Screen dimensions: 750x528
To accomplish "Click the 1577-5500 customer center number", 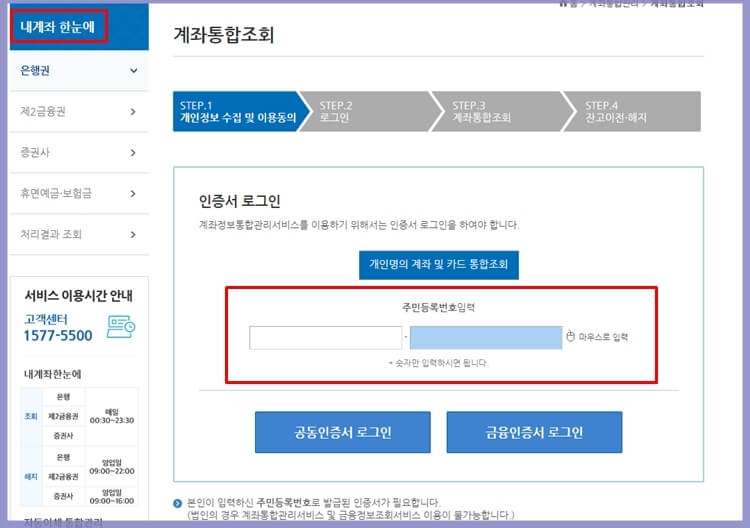I will (x=58, y=335).
